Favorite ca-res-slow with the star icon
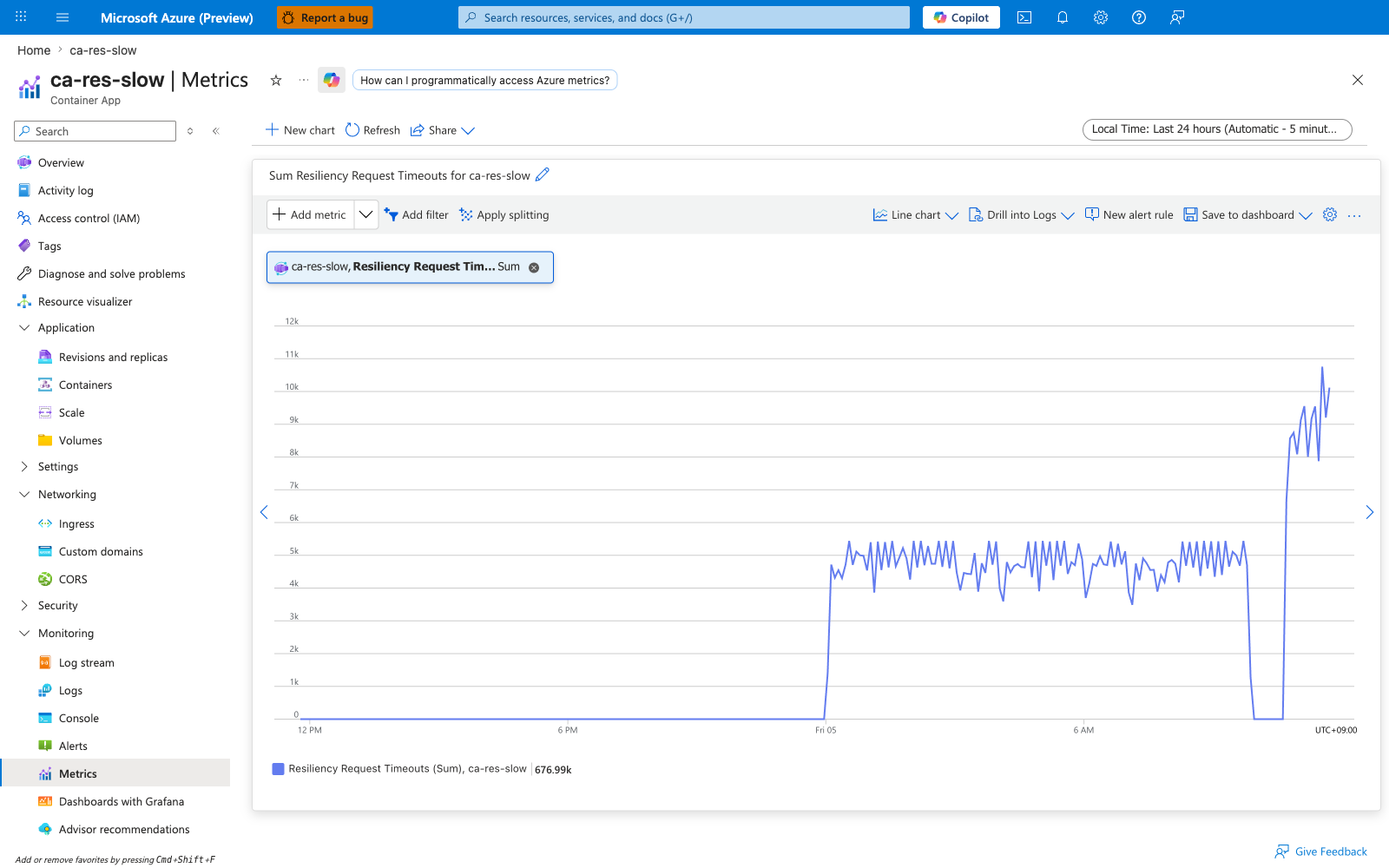Screen dimensions: 1389x868 [x=276, y=80]
